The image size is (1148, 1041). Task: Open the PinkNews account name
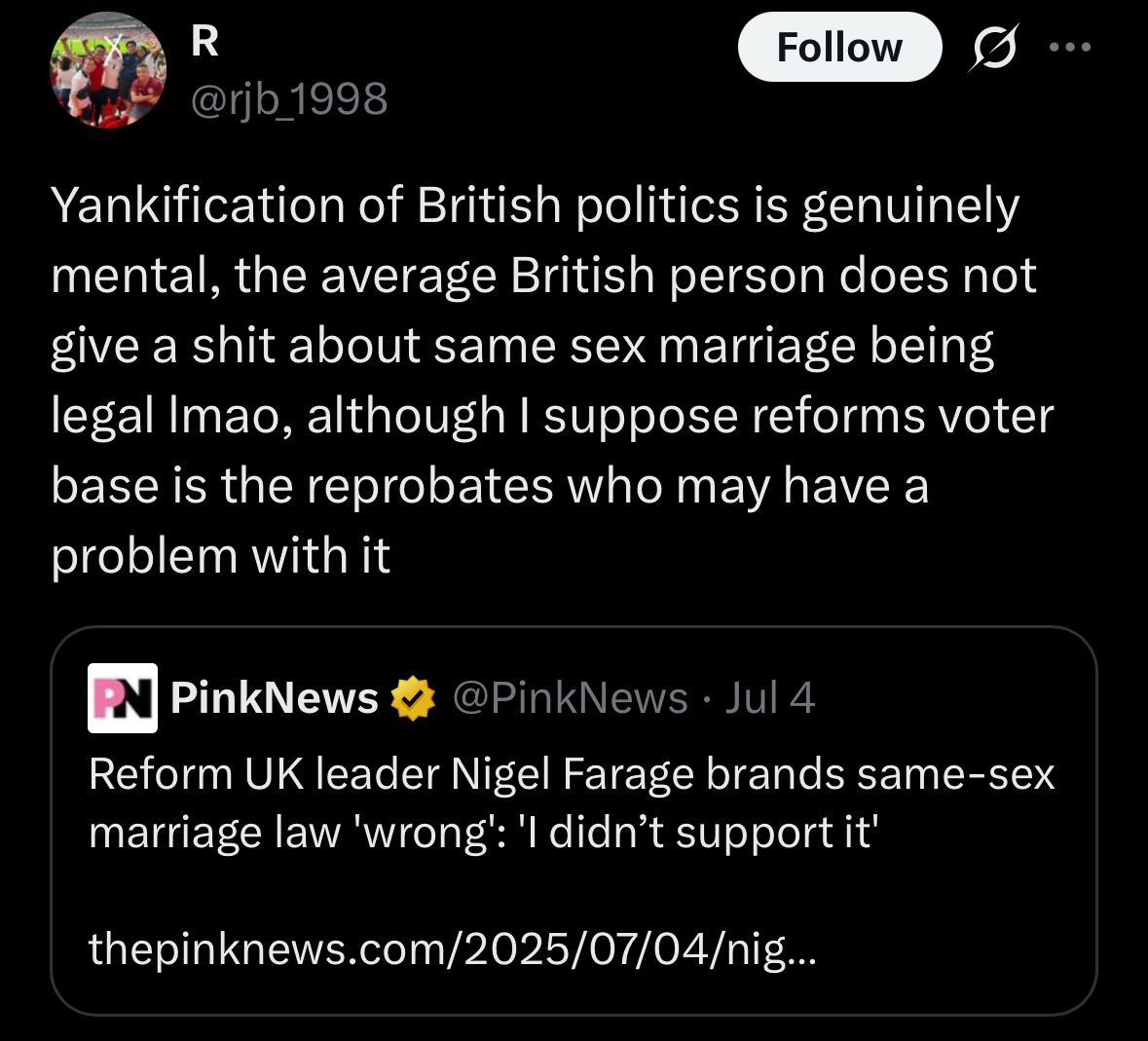[275, 697]
